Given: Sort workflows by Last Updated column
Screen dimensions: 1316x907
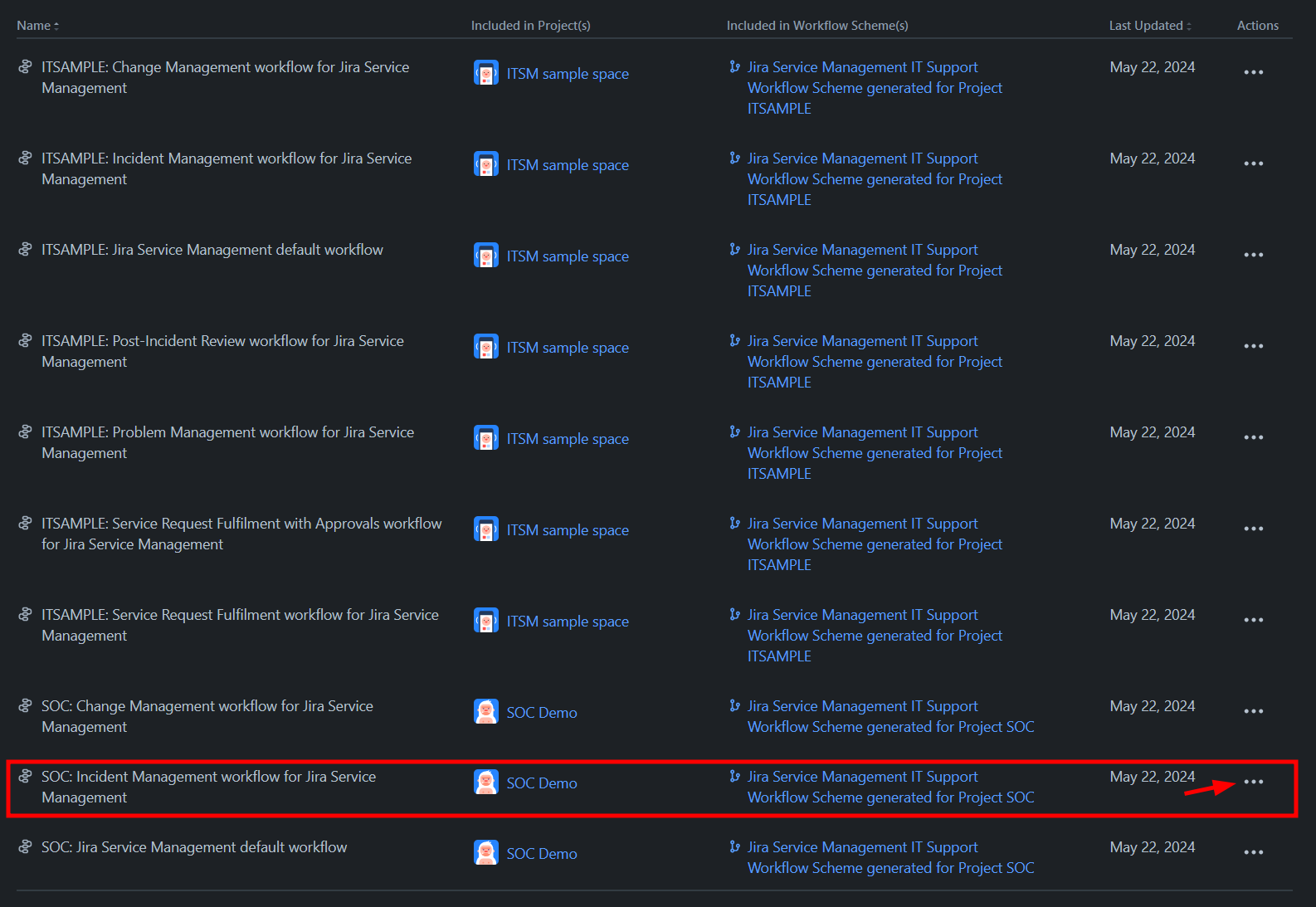Looking at the screenshot, I should click(1150, 26).
